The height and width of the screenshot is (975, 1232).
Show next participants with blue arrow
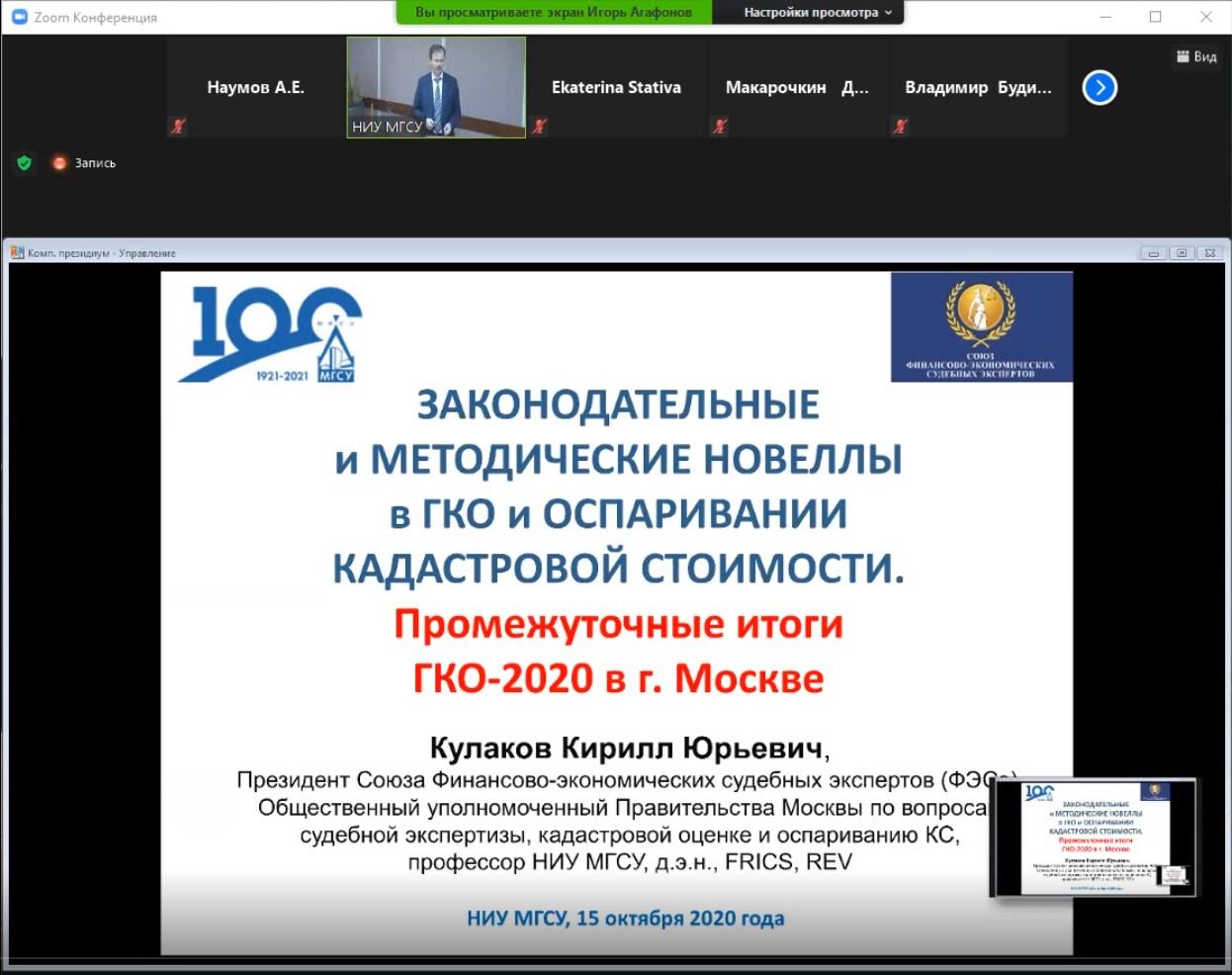(1100, 88)
